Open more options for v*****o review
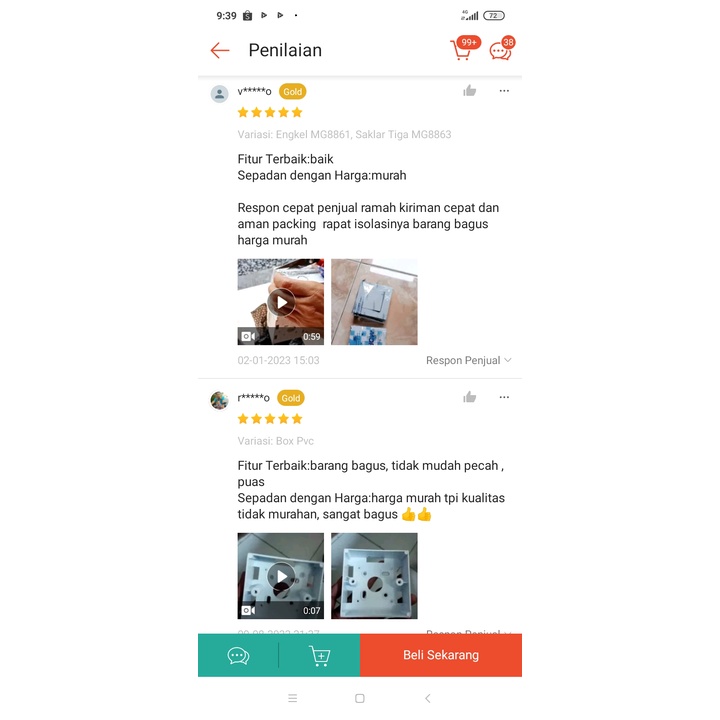 pyautogui.click(x=504, y=91)
